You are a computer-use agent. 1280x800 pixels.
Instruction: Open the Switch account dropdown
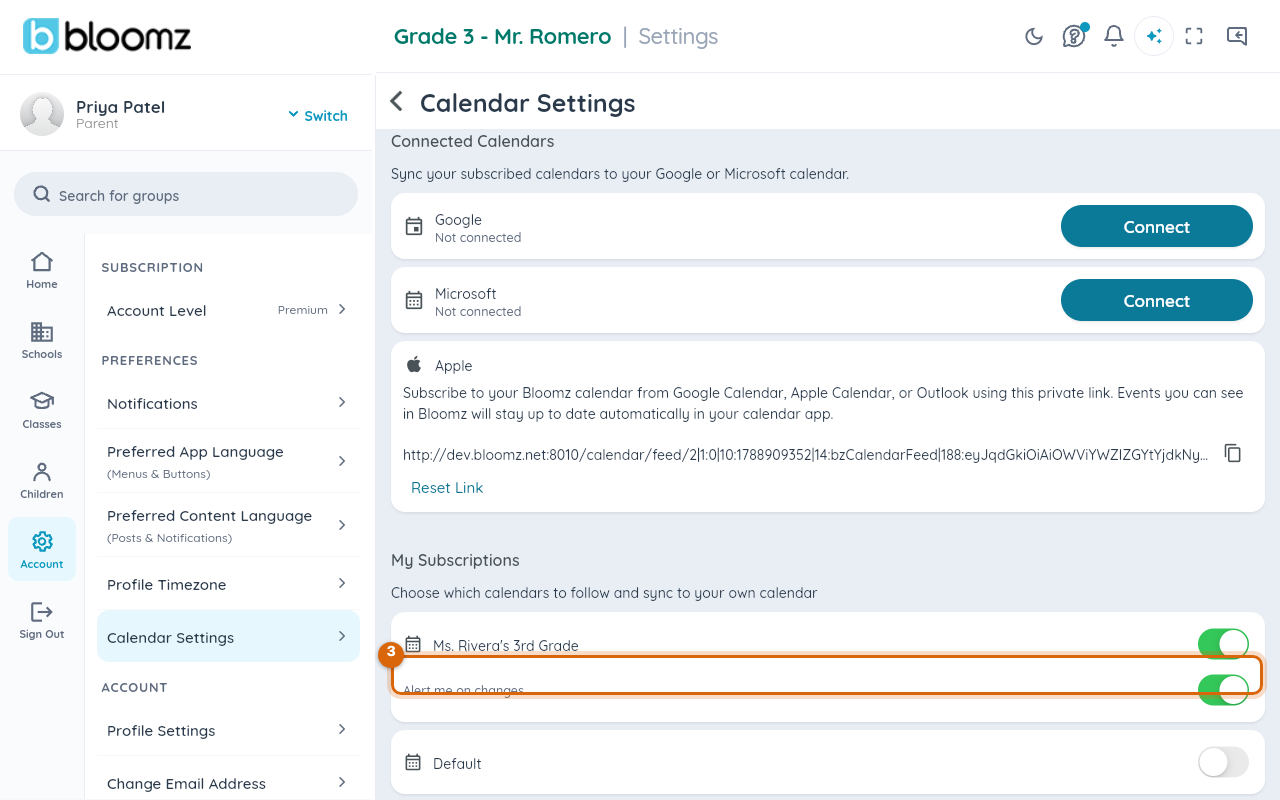point(318,115)
